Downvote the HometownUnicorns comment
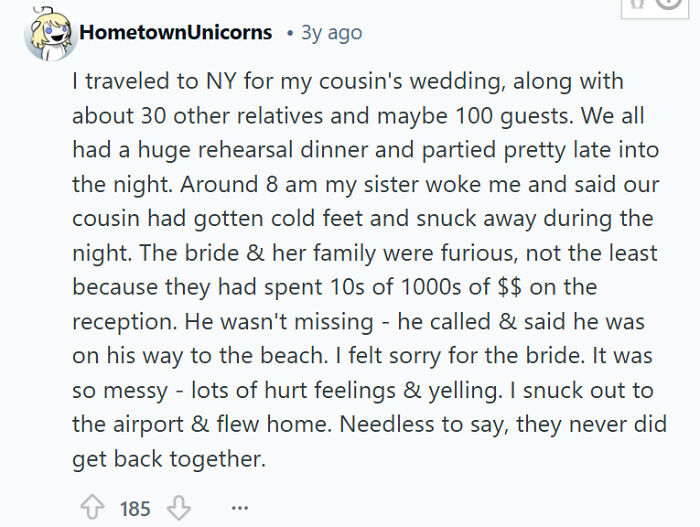Screen dimensions: 700x527 [x=176, y=508]
